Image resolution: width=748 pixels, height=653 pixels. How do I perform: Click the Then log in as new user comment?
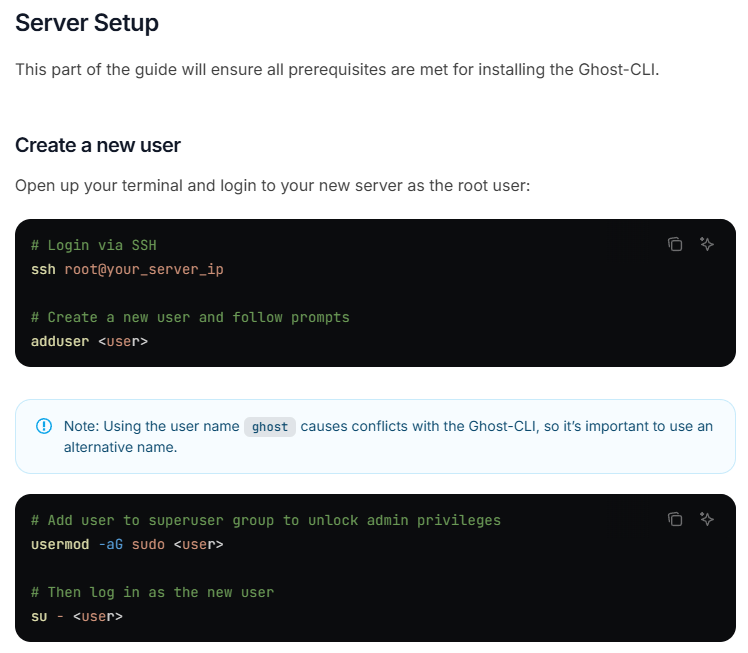pos(152,592)
